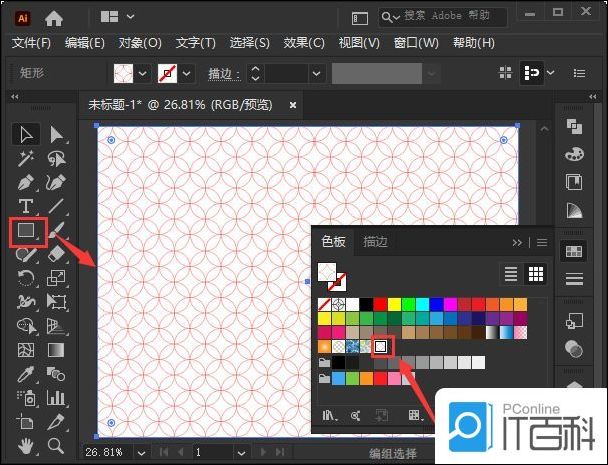
Task: Open the Swatches panel options menu
Action: click(542, 243)
